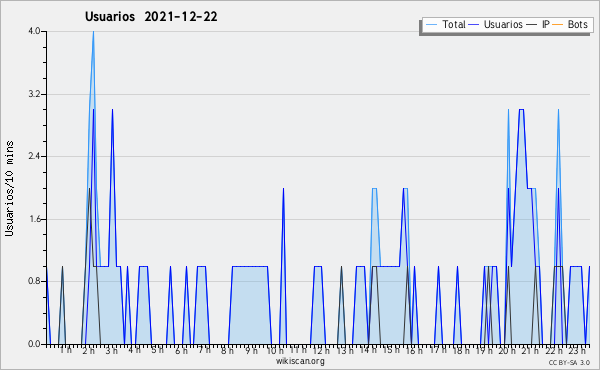This screenshot has width=600, height=370.
Task: Click the Total peak at 4.0 near 2 h
Action: pos(93,32)
